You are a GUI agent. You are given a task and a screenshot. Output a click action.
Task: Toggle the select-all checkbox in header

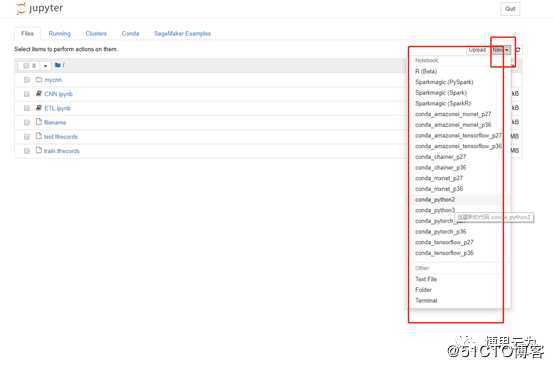click(x=26, y=66)
